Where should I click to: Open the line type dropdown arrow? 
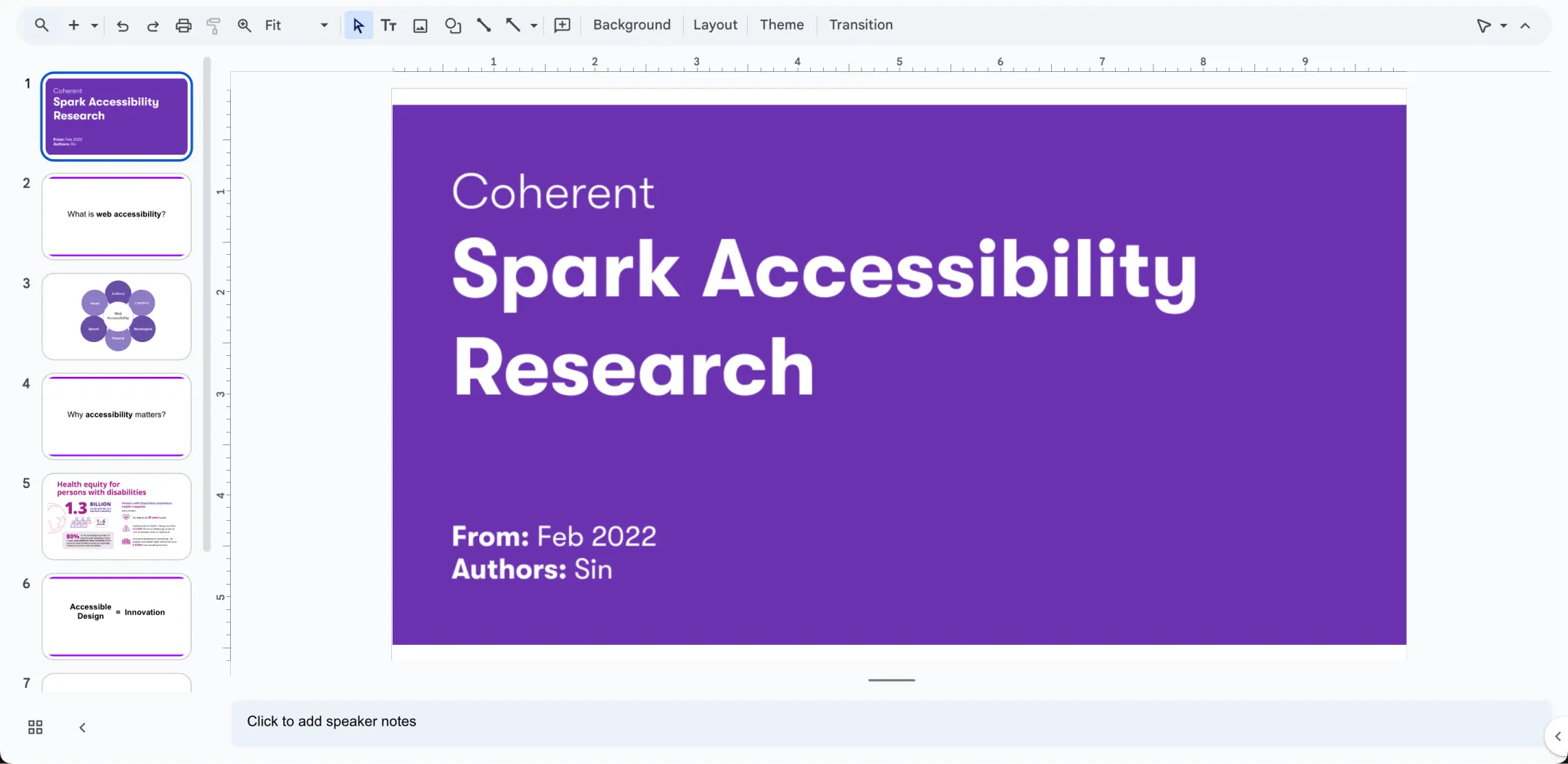tap(534, 25)
